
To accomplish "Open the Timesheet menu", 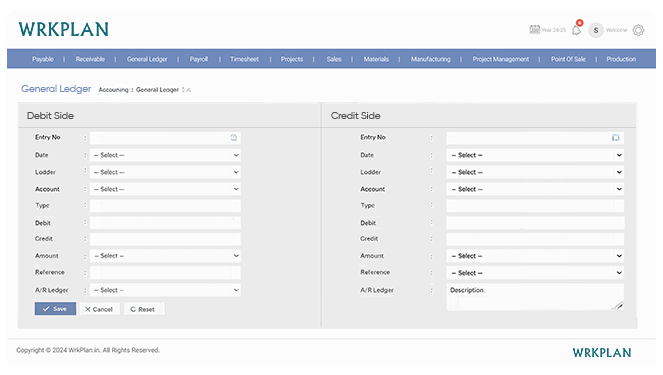I will pyautogui.click(x=244, y=59).
